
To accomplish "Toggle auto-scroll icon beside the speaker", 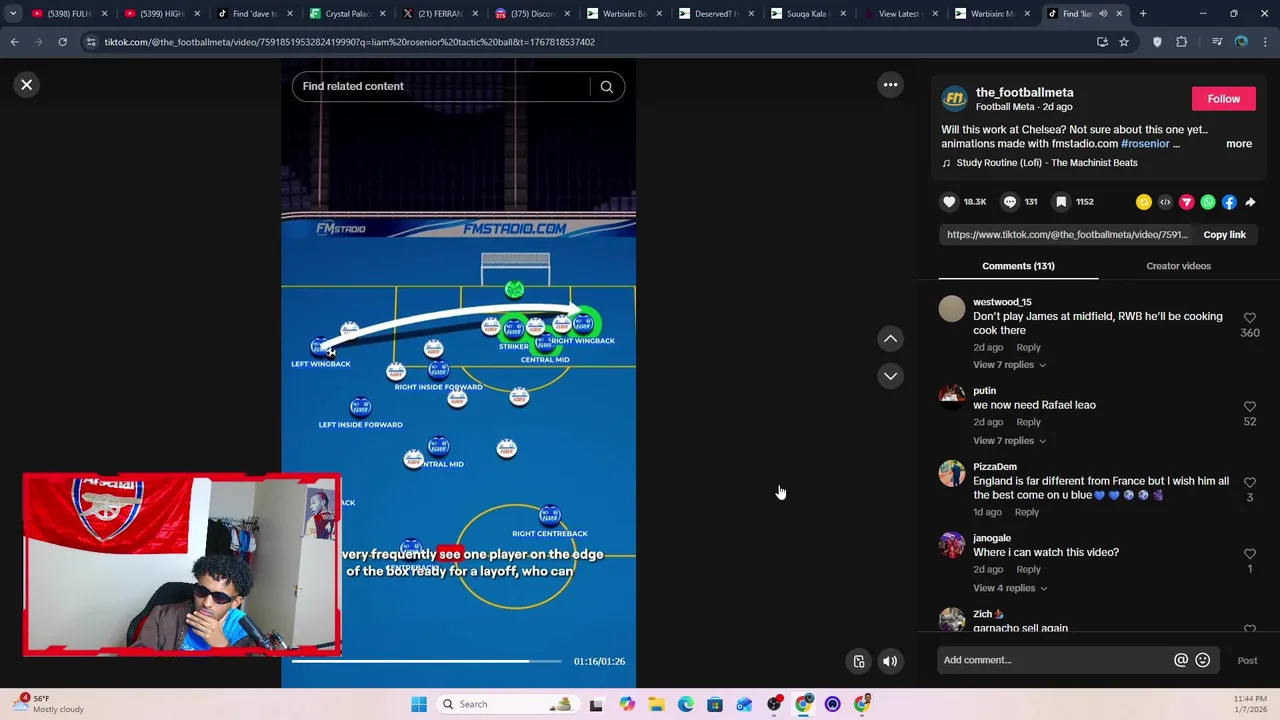I will (859, 661).
